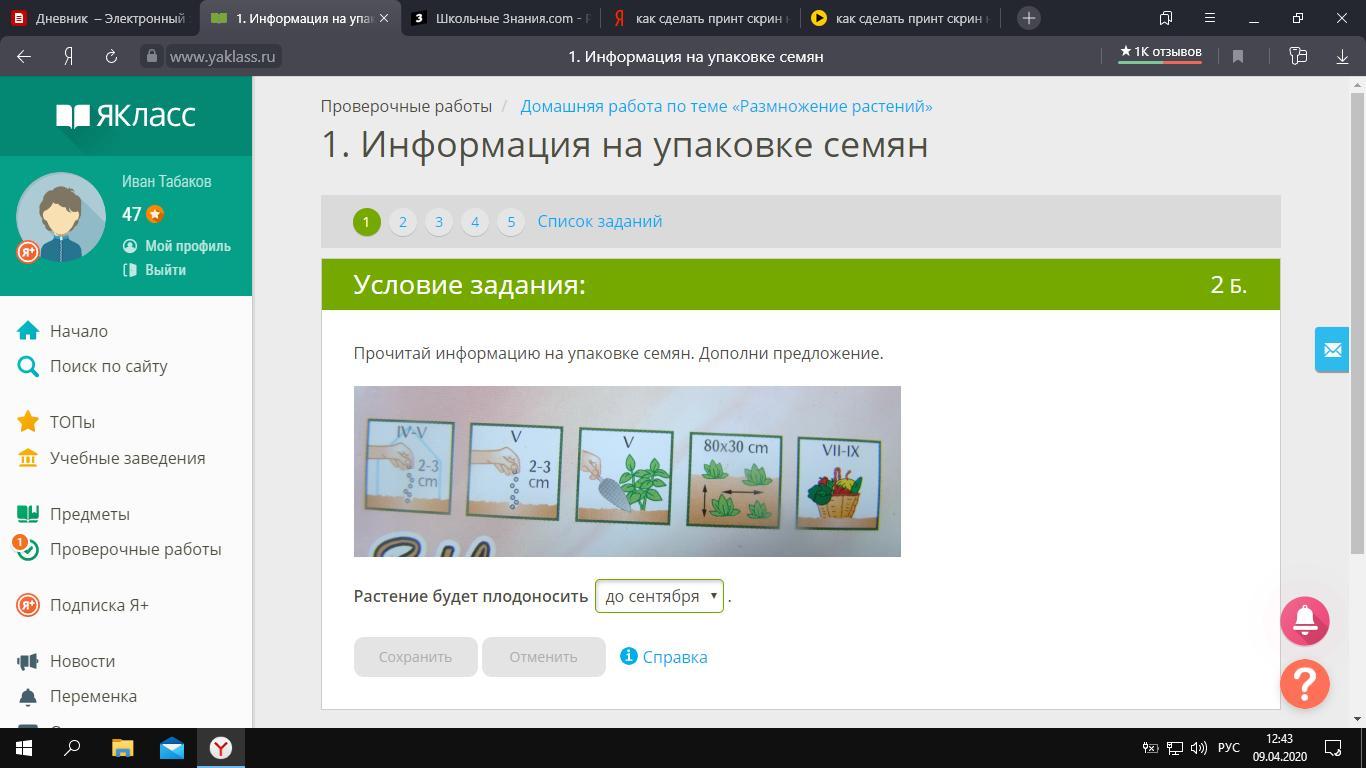
Task: Open ТОПы section
Action: (72, 422)
